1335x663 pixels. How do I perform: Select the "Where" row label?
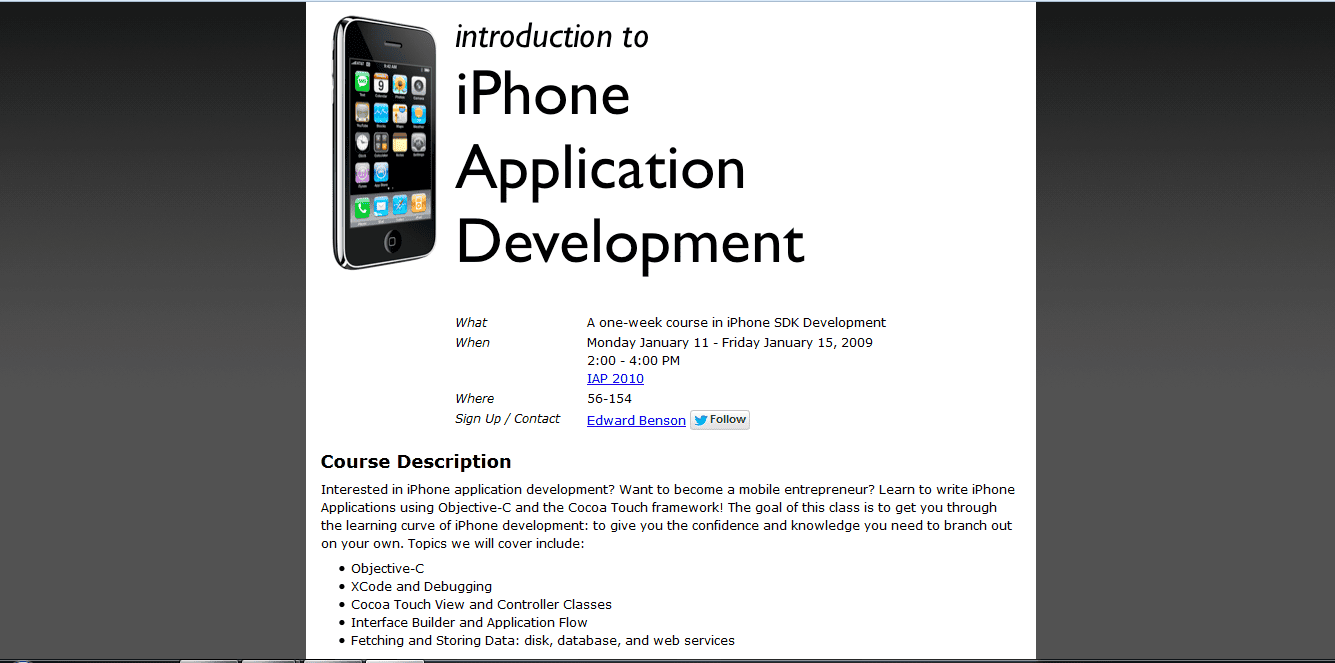474,399
